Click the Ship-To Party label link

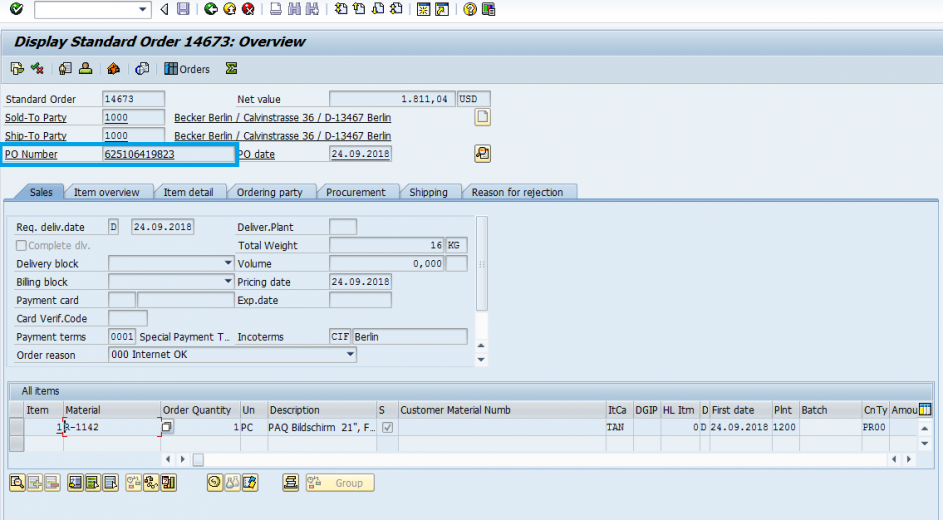35,136
